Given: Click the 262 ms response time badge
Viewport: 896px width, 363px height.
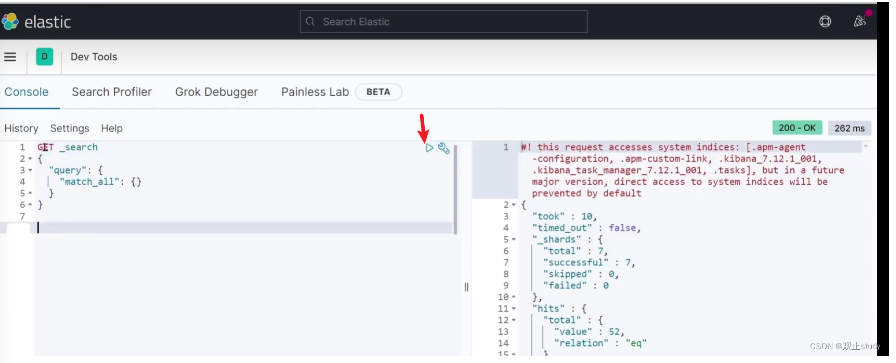Looking at the screenshot, I should tap(849, 128).
